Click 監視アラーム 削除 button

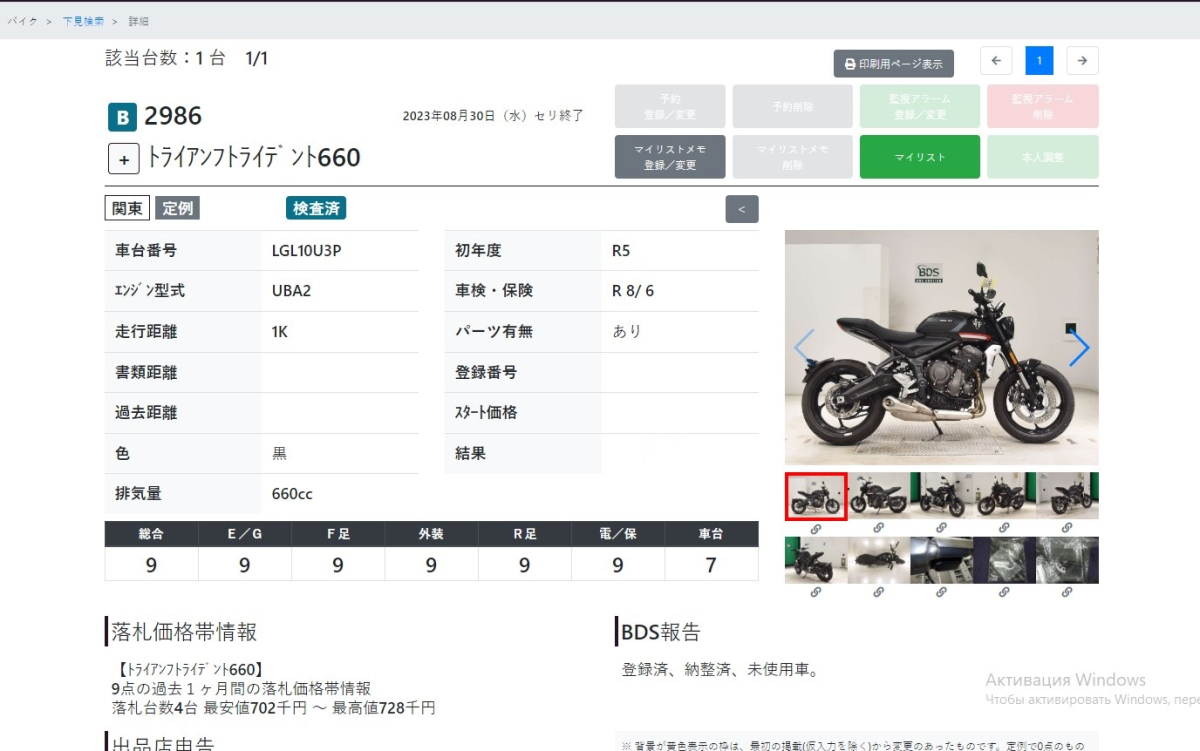click(x=1042, y=106)
